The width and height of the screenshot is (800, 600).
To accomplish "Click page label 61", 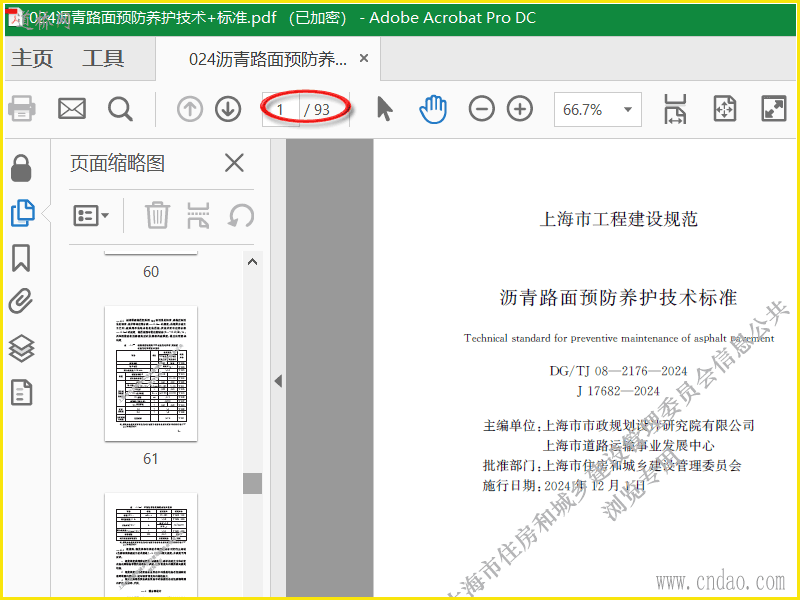I will click(x=151, y=459).
